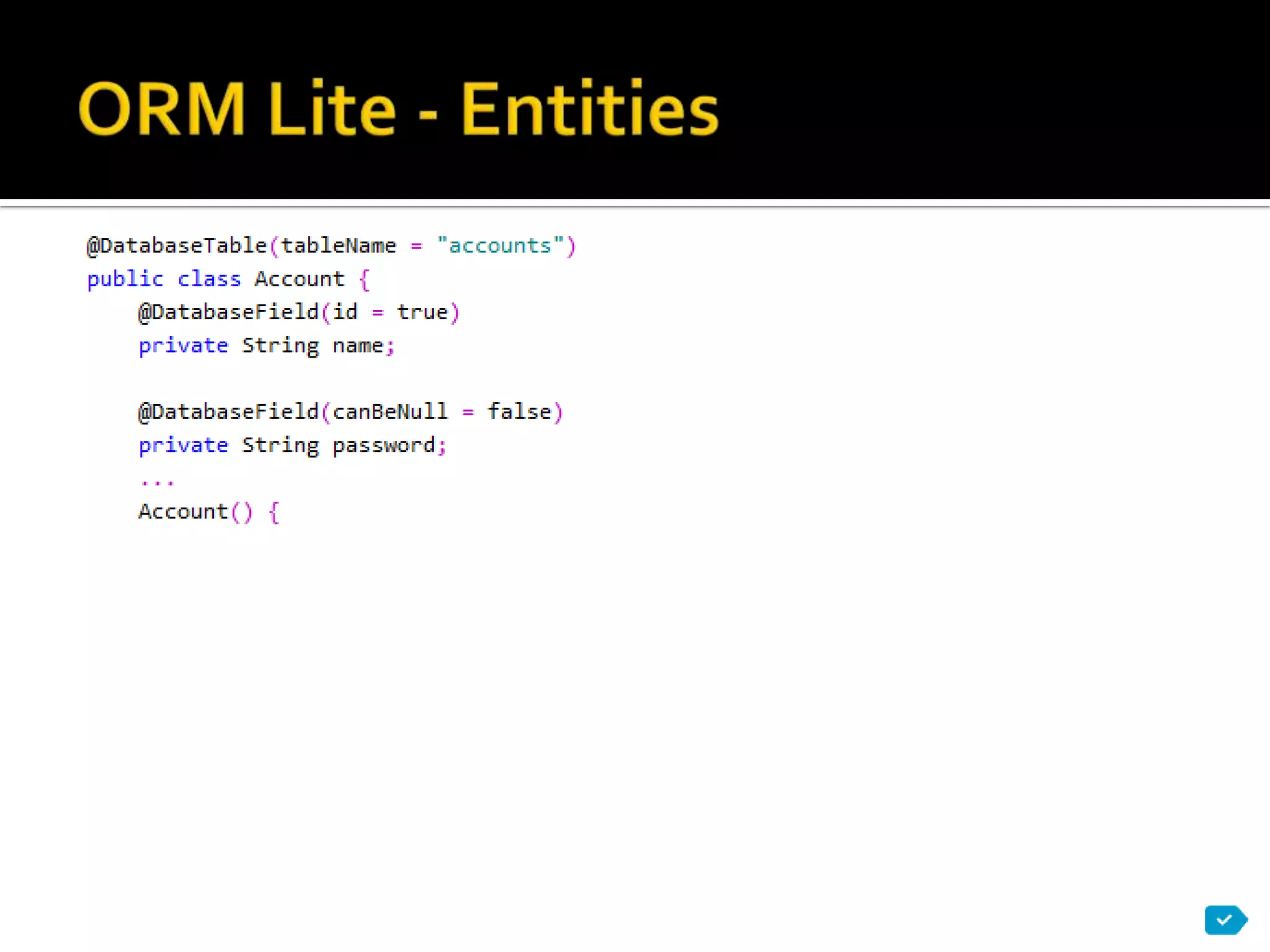Click the 'canBeNull' parameter text

[390, 412]
